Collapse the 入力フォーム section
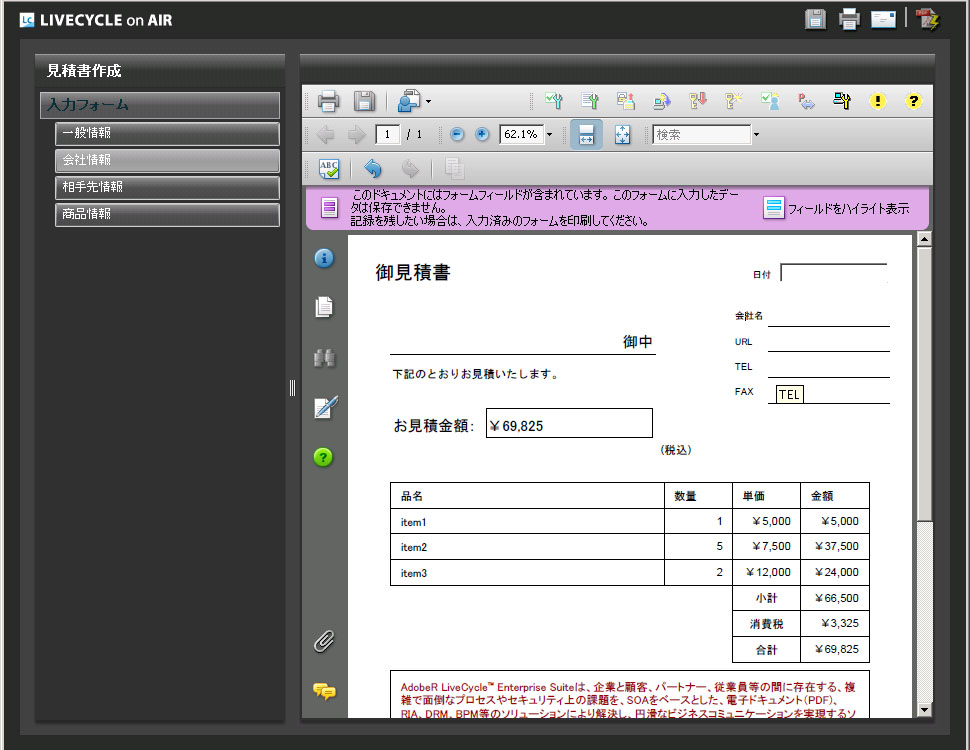The width and height of the screenshot is (970, 750). tap(160, 105)
